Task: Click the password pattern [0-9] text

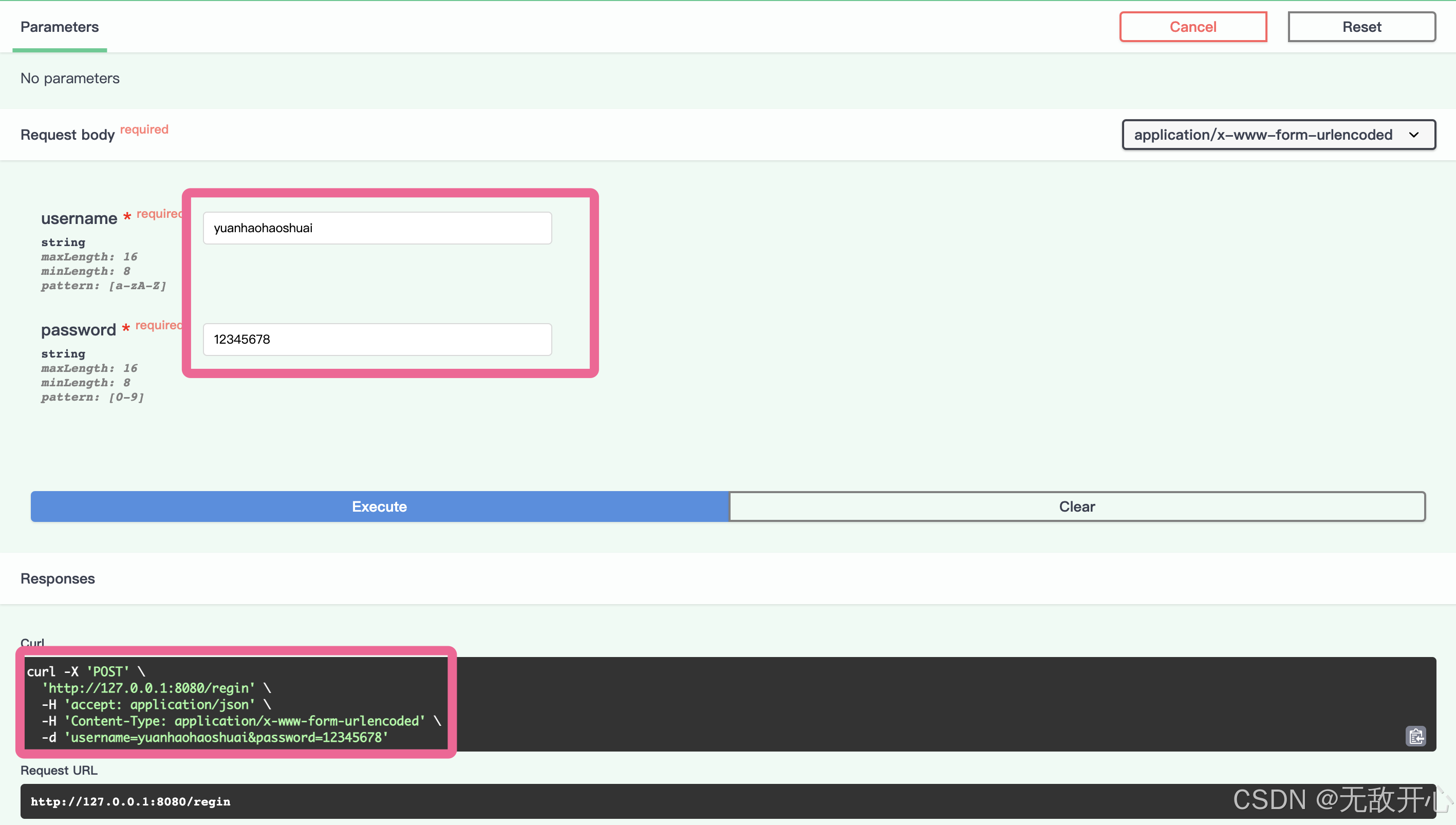Action: [92, 397]
